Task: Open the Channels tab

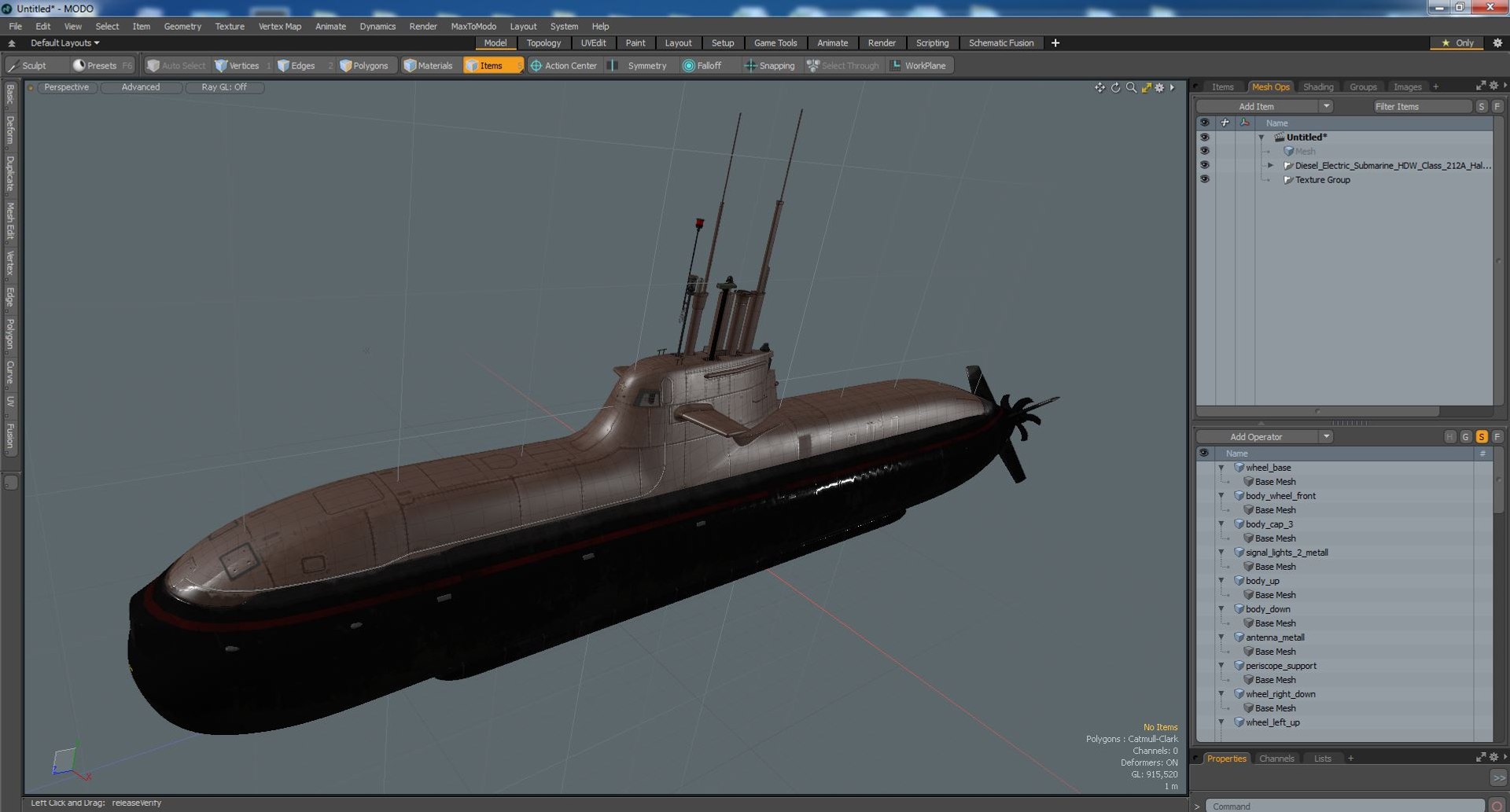Action: [1276, 759]
